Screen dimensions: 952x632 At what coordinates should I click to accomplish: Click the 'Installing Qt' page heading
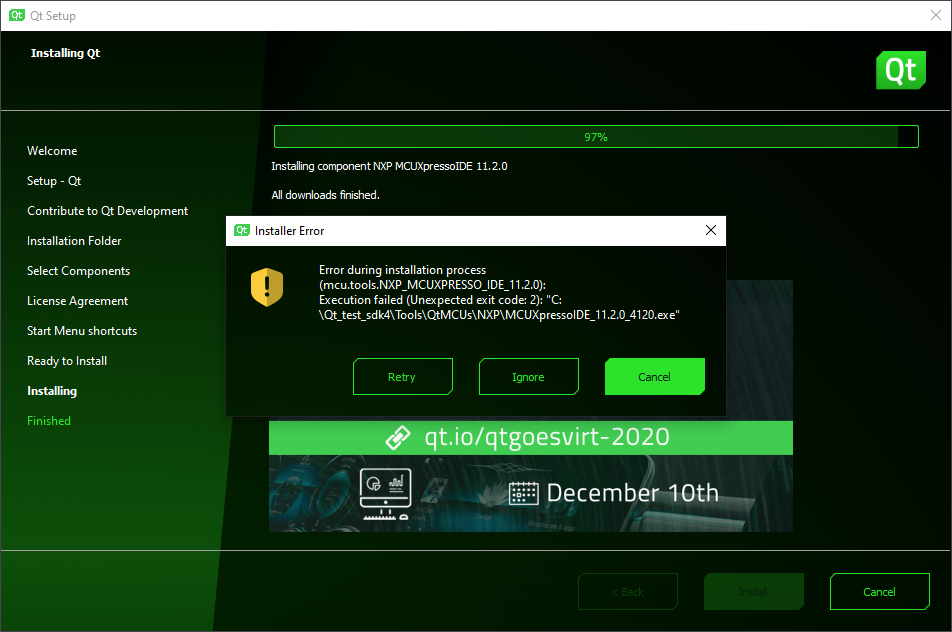click(x=66, y=53)
